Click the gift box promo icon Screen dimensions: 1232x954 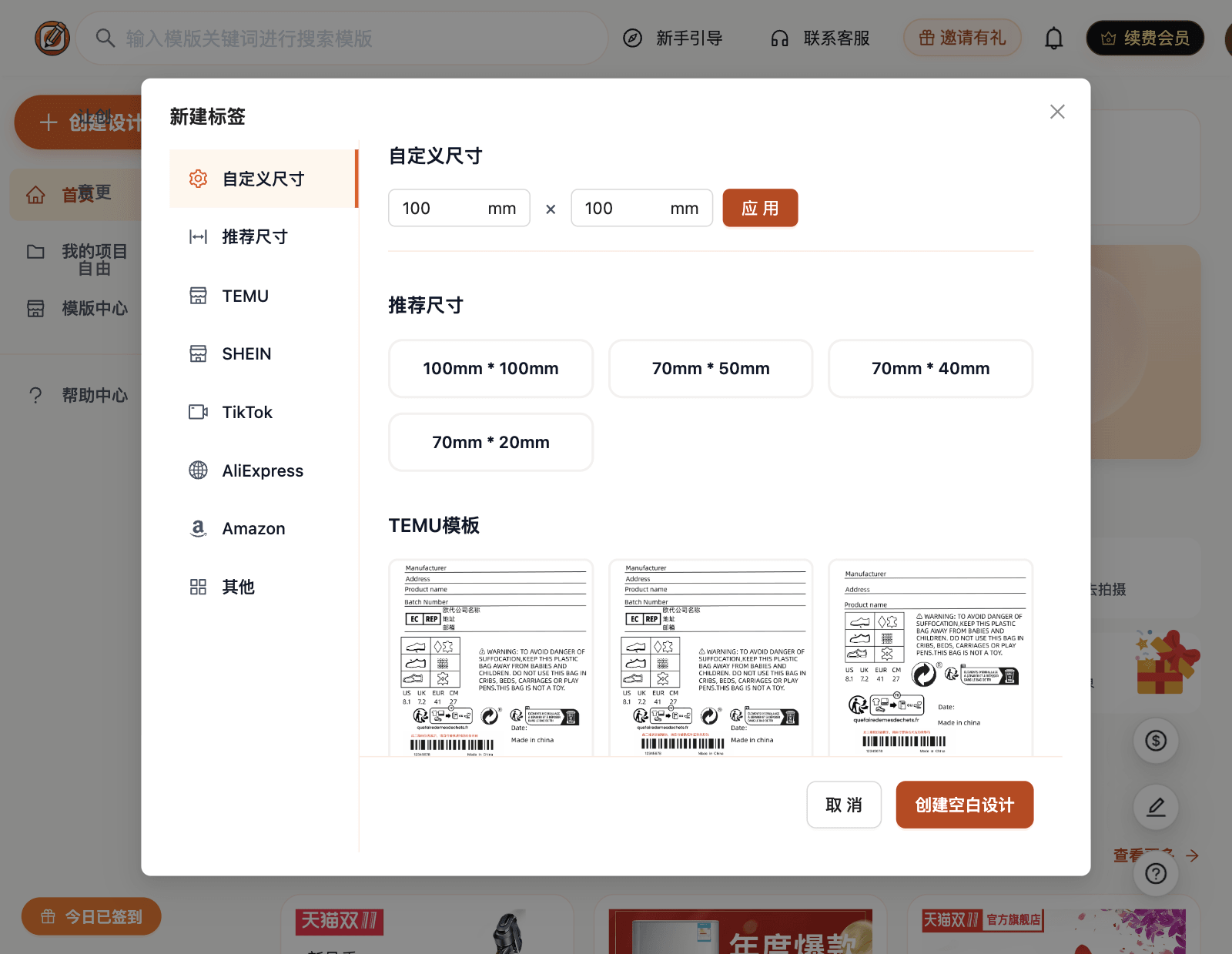[1167, 662]
